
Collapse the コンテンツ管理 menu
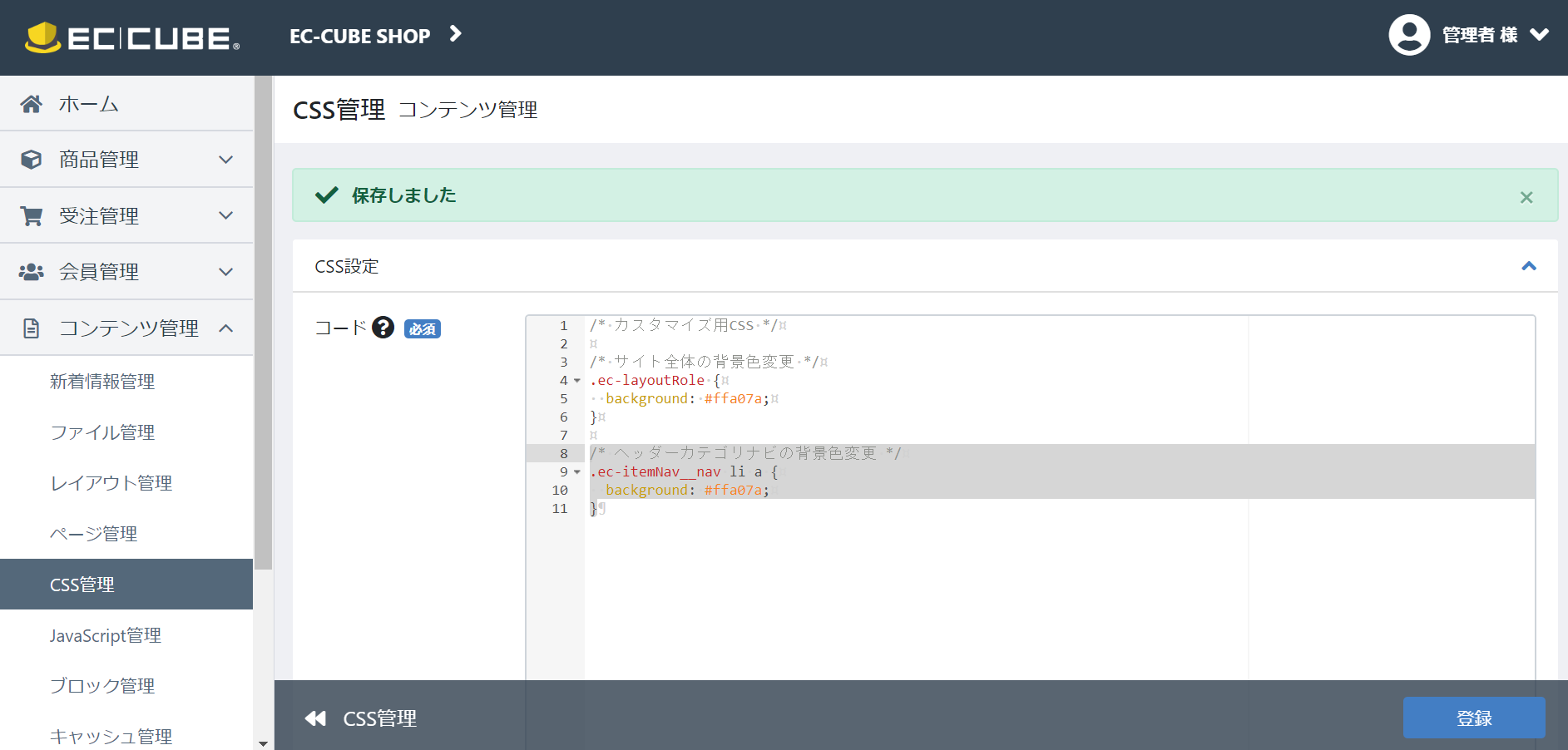click(x=225, y=328)
